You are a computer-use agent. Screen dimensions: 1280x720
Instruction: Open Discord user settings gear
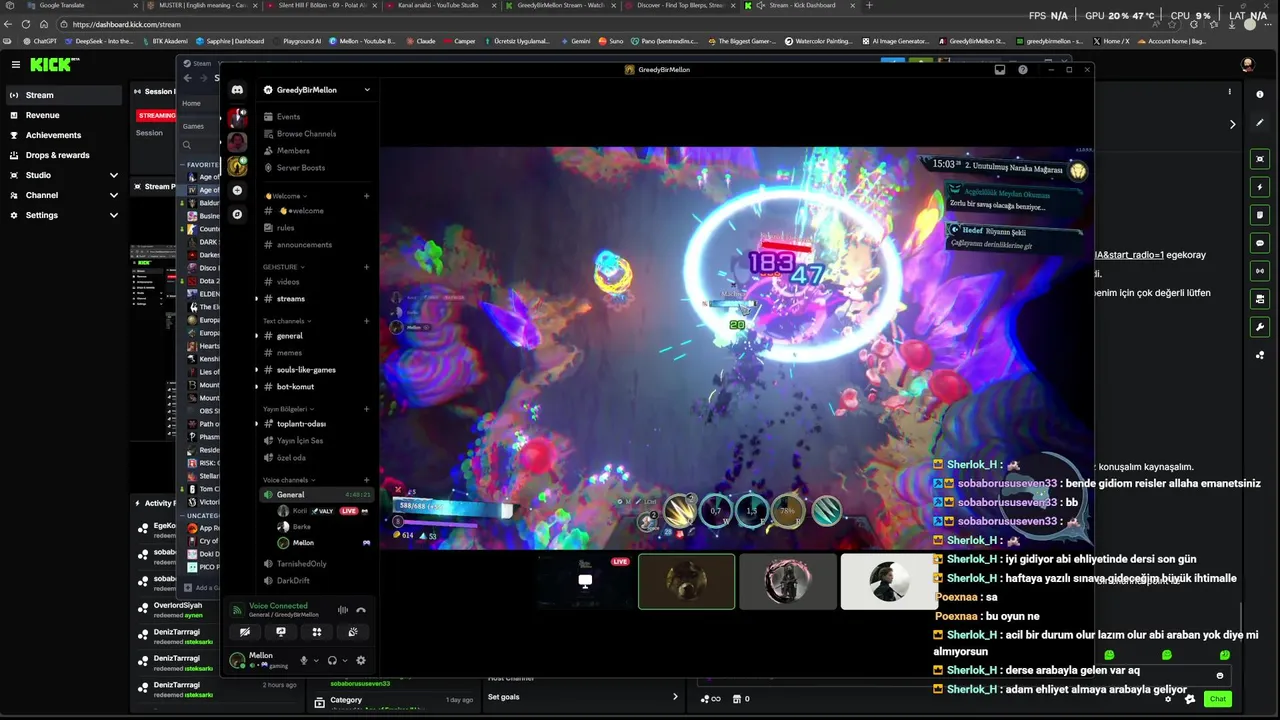(361, 660)
